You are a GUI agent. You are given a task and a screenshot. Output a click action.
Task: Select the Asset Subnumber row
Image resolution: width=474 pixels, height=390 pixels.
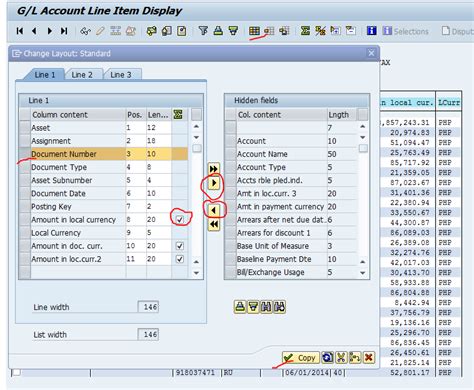pyautogui.click(x=103, y=180)
